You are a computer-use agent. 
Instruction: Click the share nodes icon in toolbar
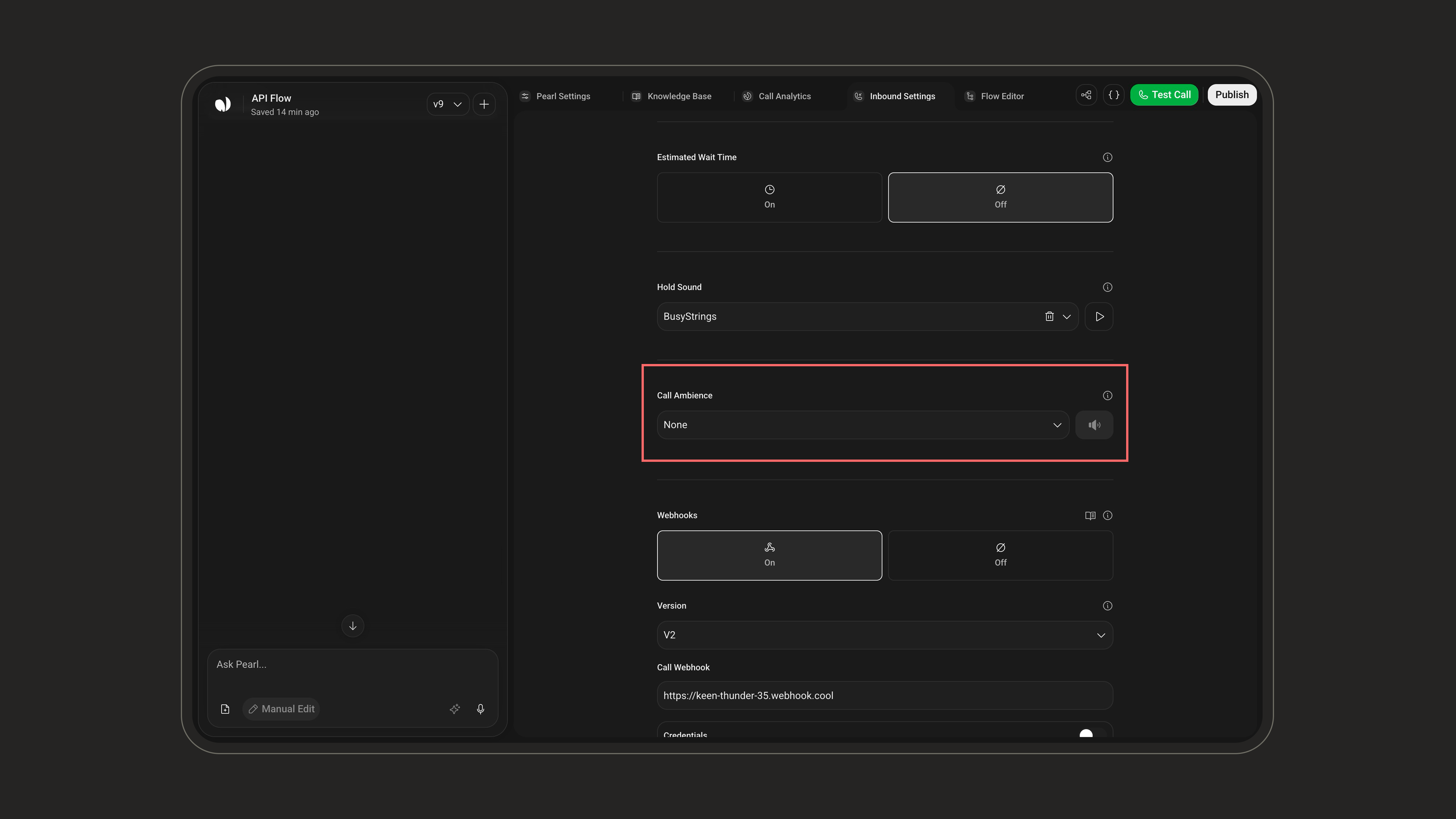click(1086, 95)
